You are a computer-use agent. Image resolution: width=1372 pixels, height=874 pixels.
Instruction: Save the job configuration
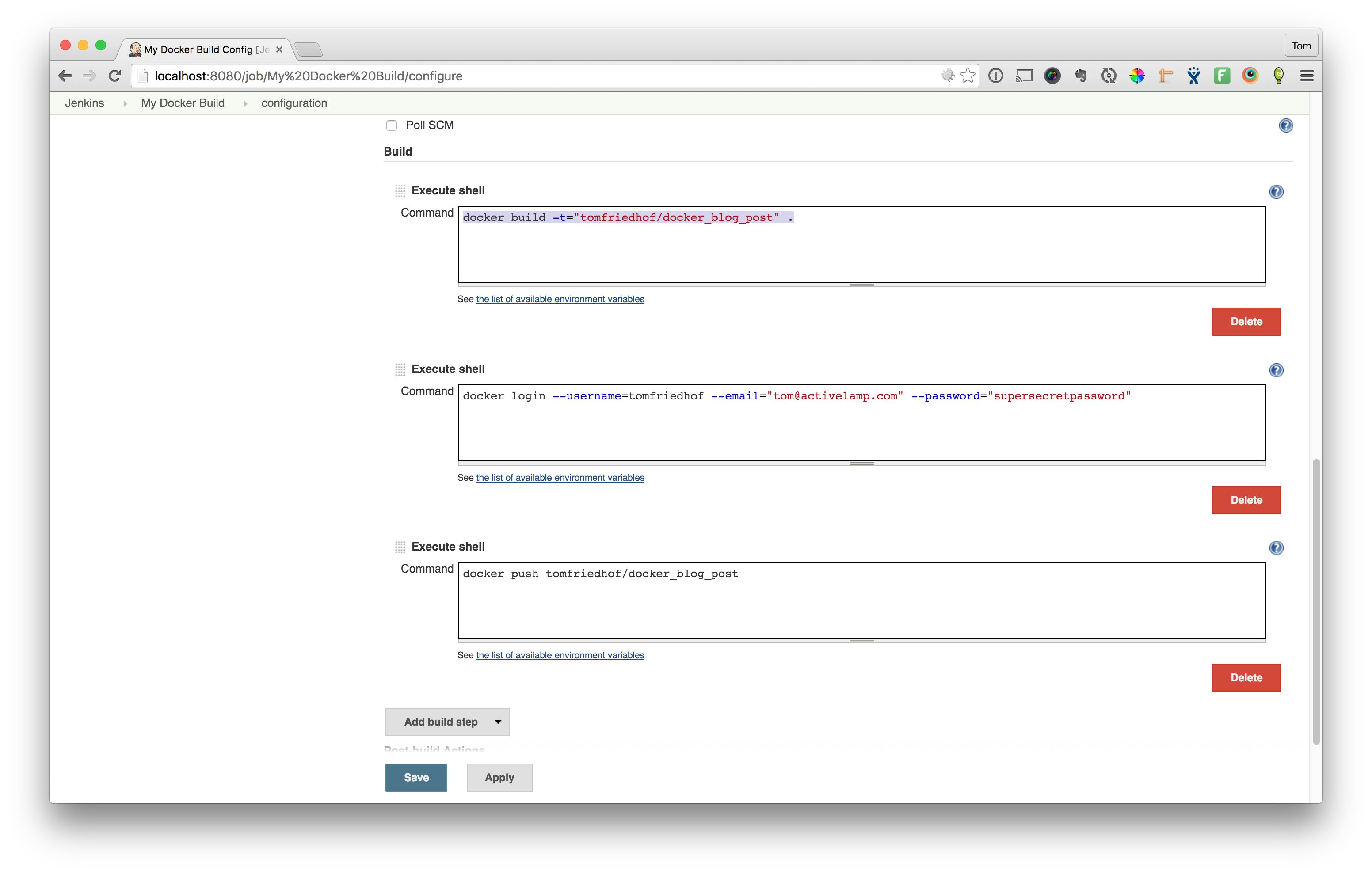(x=416, y=777)
